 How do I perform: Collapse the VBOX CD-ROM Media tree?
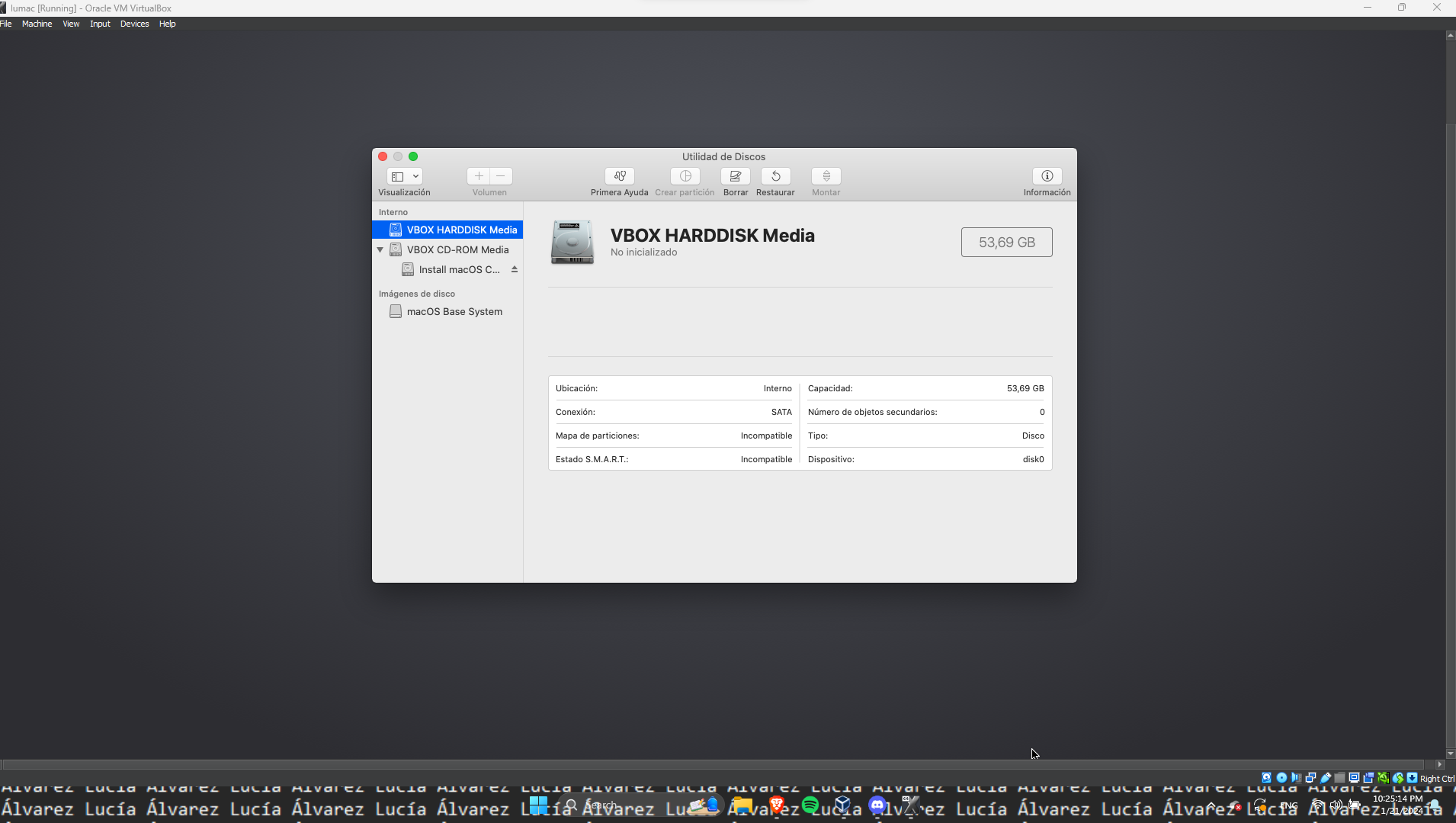pyautogui.click(x=380, y=249)
